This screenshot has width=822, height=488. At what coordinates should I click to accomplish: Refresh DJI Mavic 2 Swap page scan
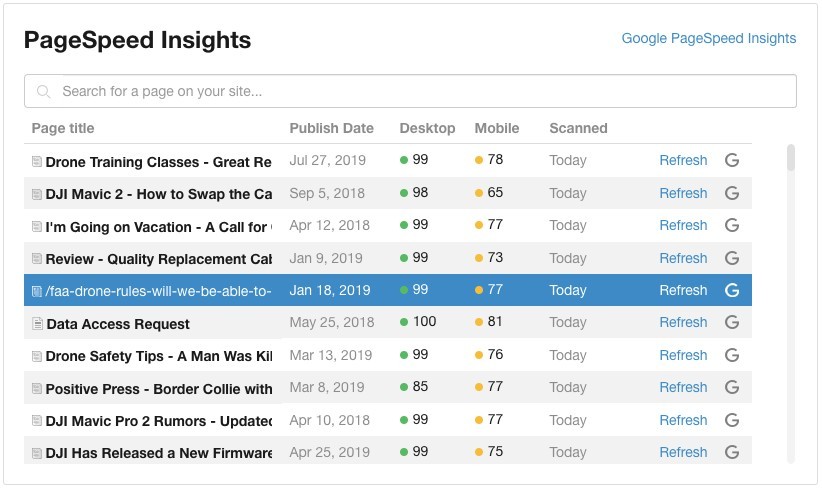point(683,193)
